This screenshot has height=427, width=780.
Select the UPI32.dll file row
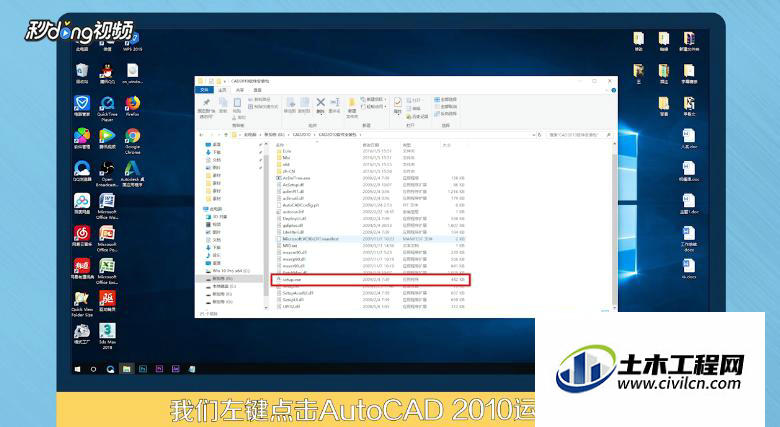click(x=369, y=307)
